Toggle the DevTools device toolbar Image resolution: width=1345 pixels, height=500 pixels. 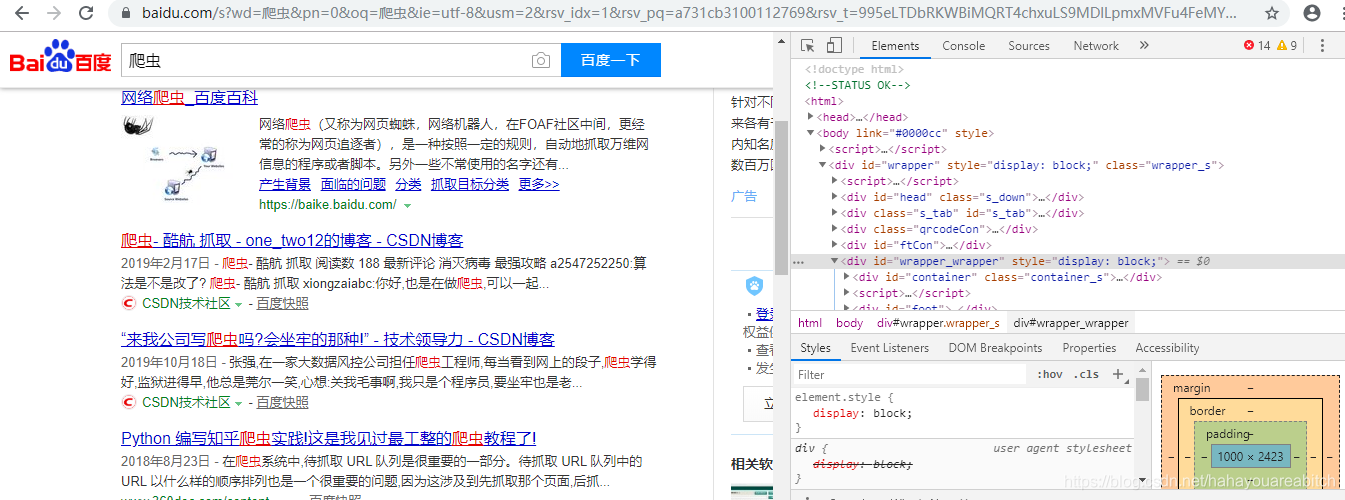834,45
